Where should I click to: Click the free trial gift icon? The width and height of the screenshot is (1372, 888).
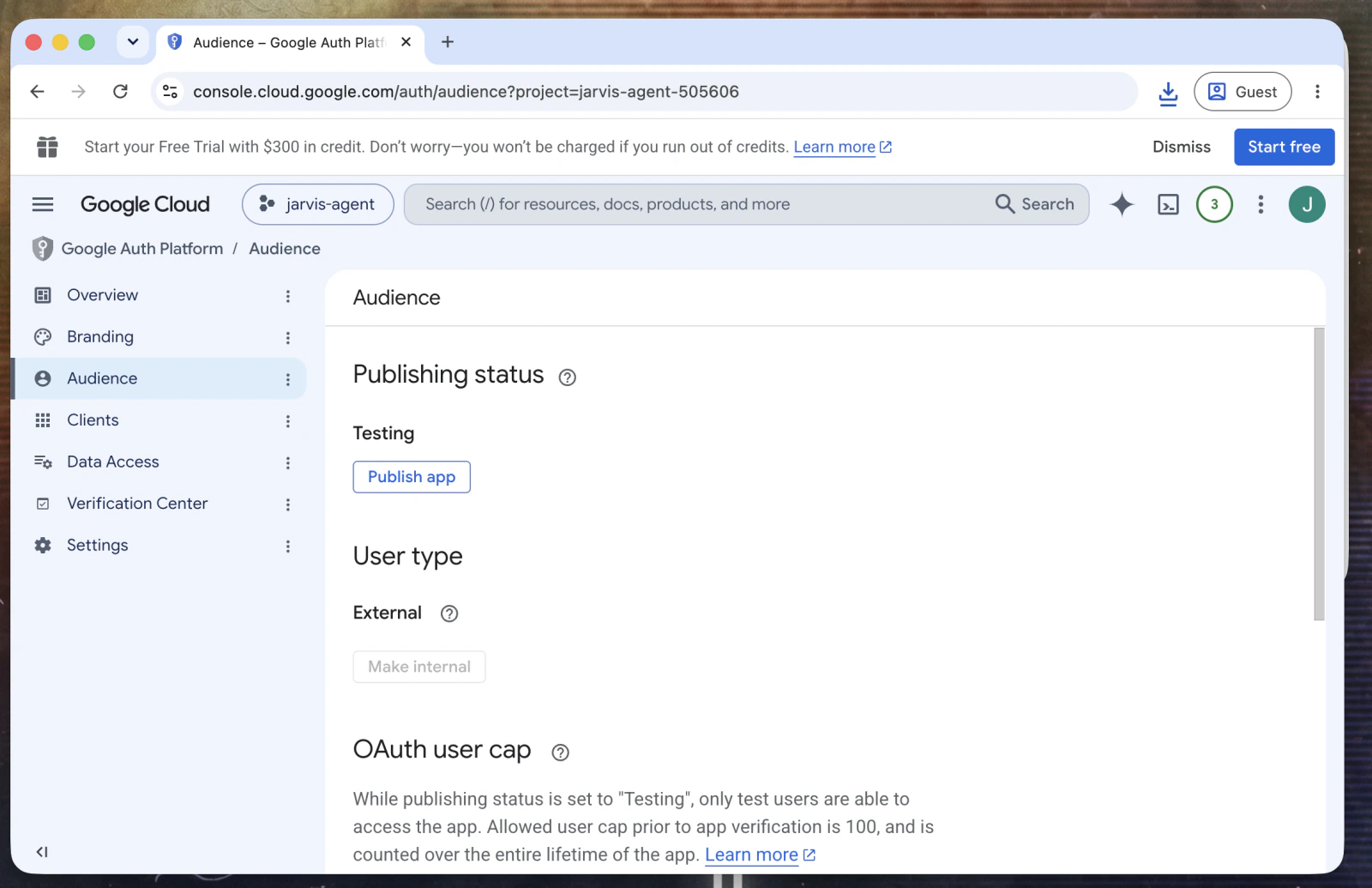click(x=47, y=147)
